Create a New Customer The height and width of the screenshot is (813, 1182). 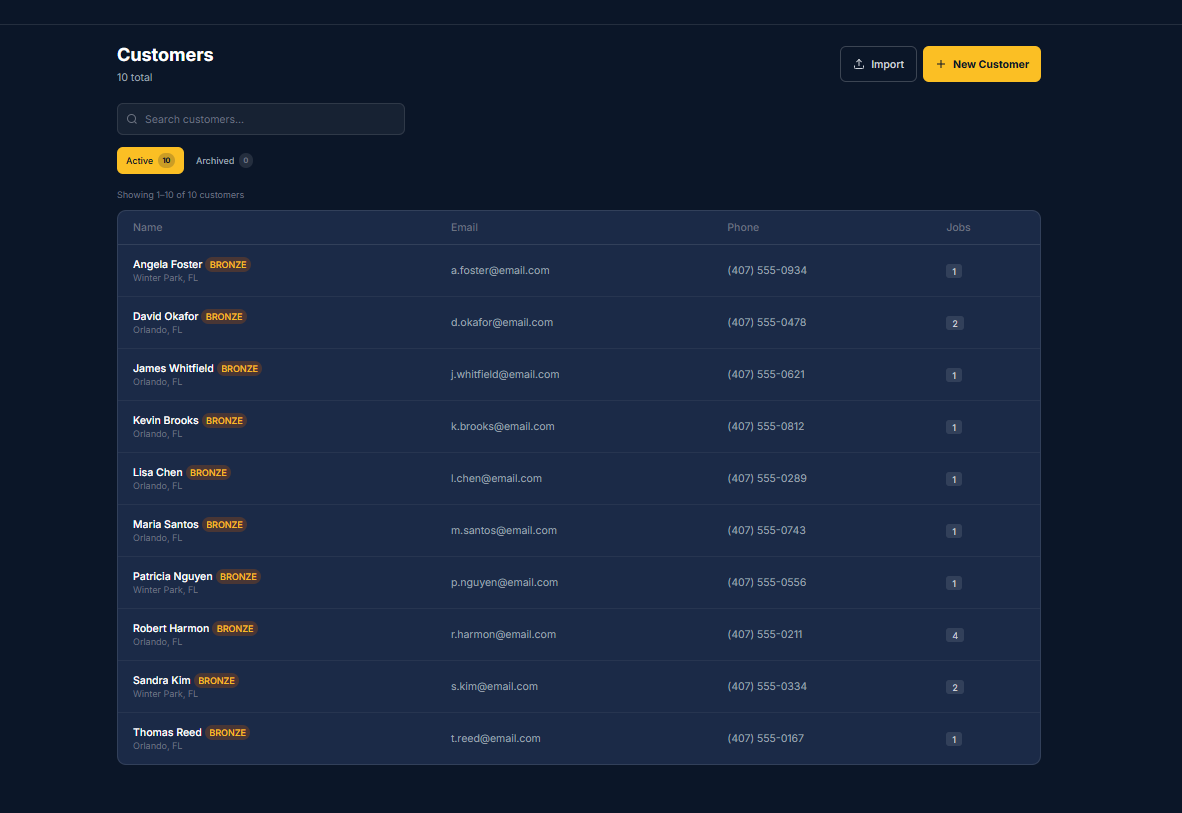[x=981, y=64]
